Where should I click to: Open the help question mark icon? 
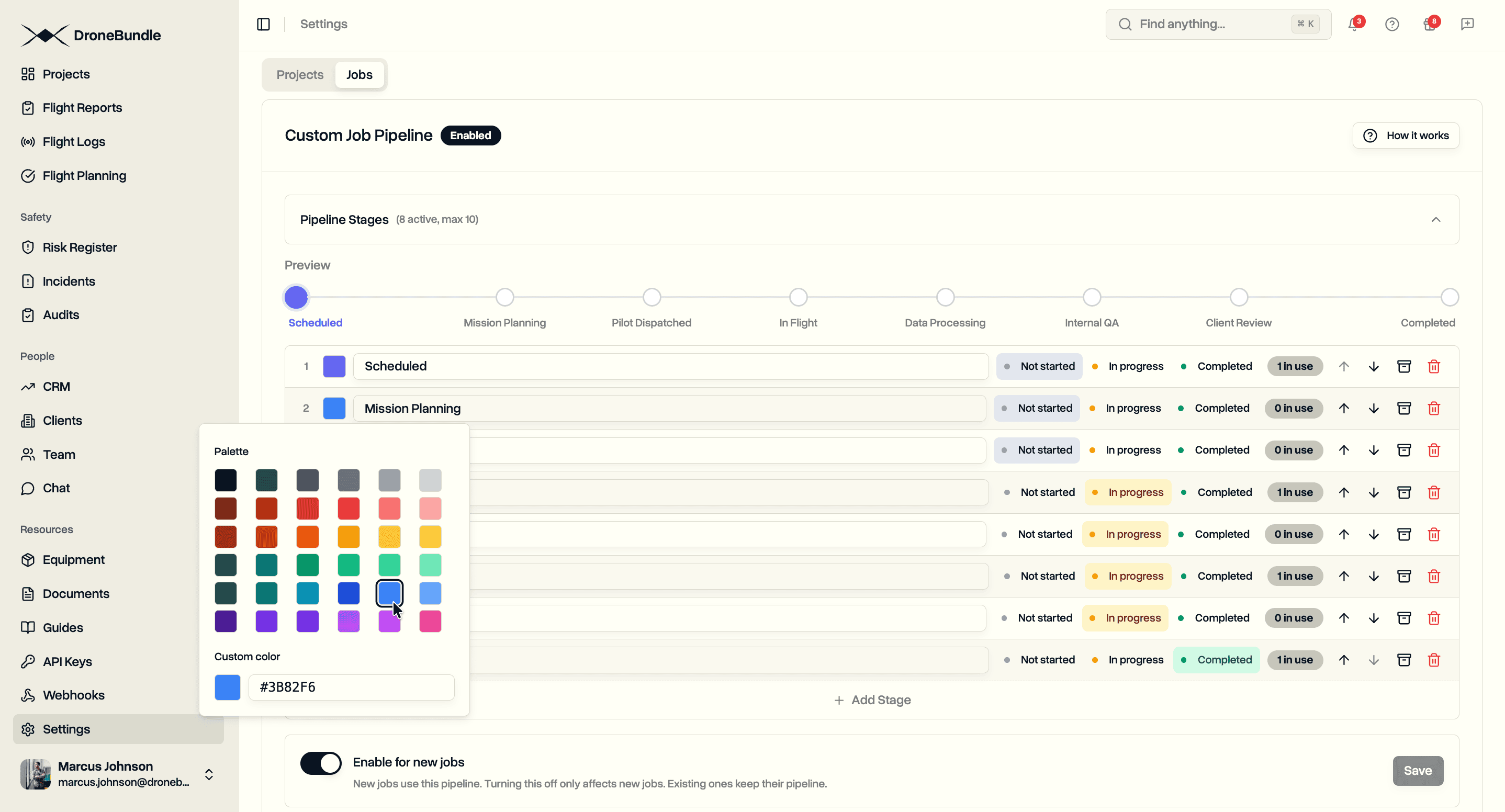[1392, 24]
